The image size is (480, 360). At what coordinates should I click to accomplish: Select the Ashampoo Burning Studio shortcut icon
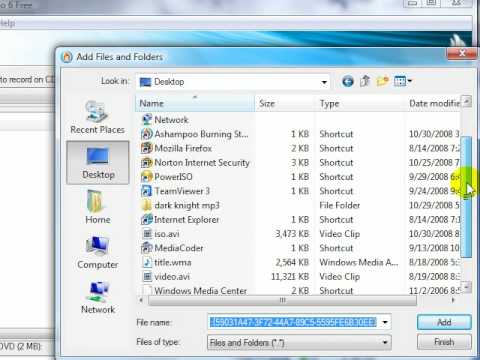pyautogui.click(x=146, y=134)
